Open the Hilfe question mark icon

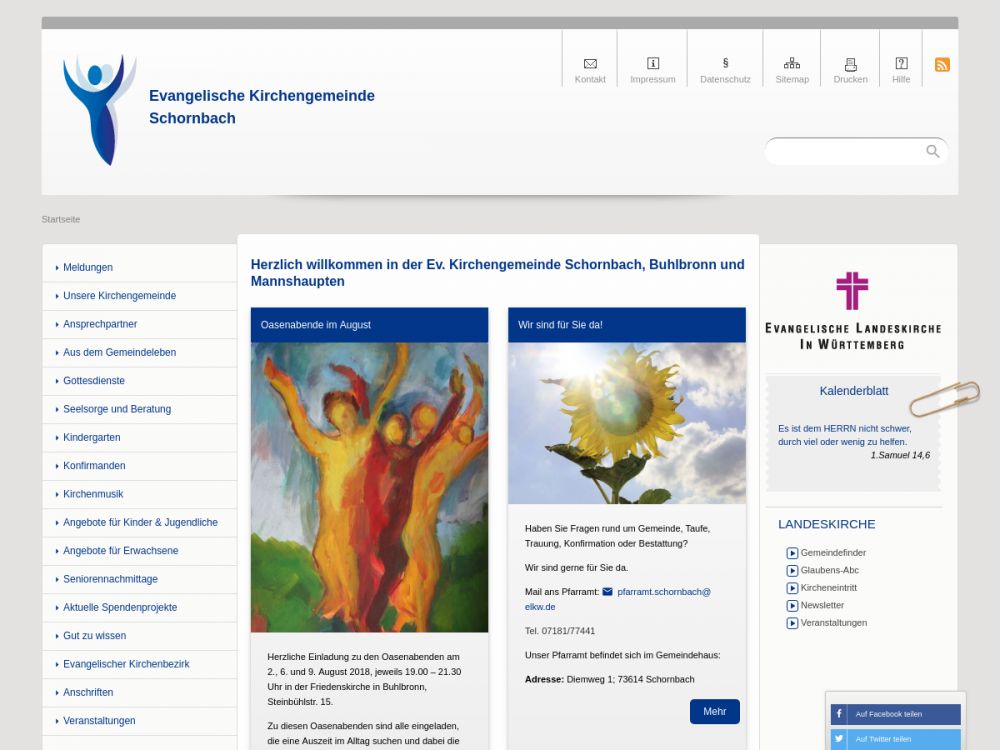(x=901, y=64)
